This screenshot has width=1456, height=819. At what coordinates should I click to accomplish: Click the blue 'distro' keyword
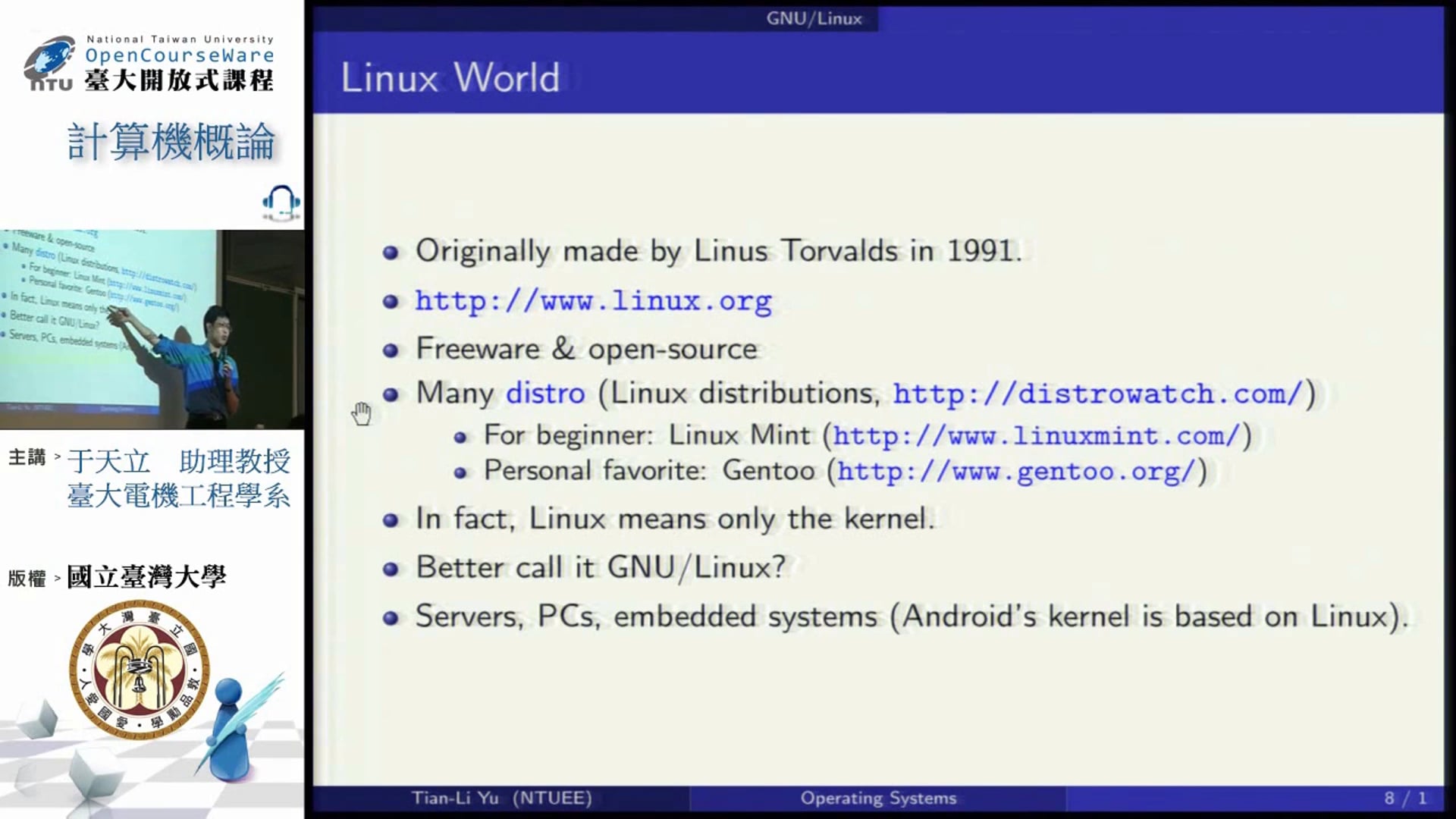pos(545,394)
